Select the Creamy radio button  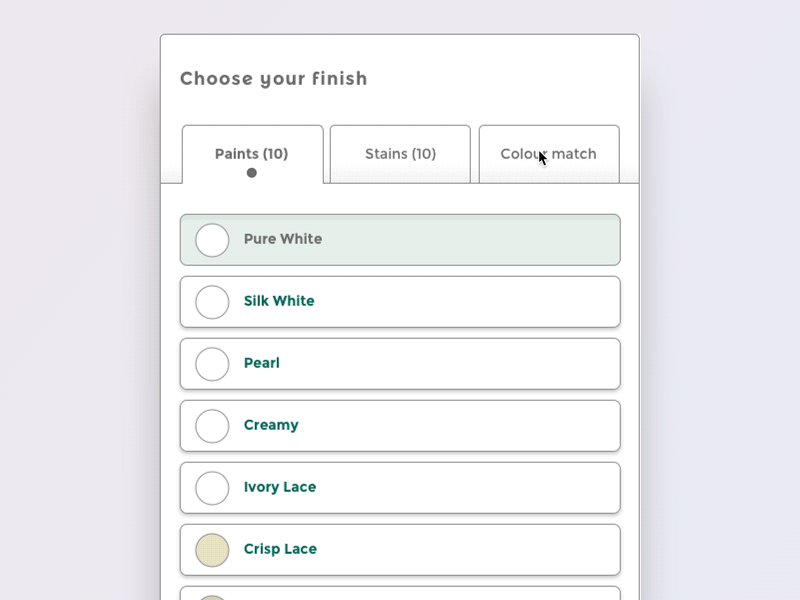(212, 425)
